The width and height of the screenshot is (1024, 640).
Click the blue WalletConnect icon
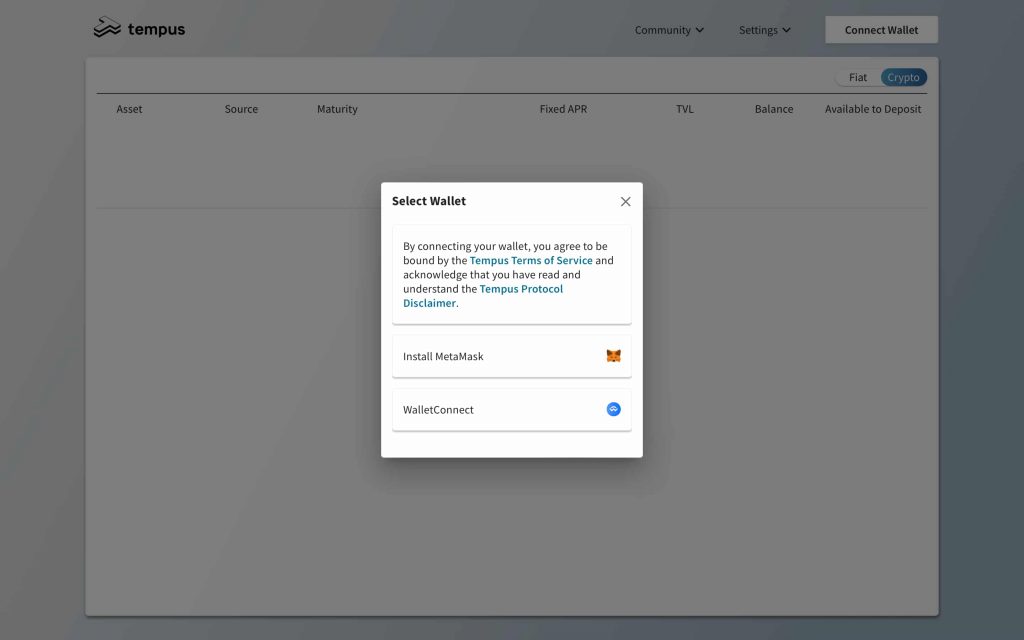click(x=613, y=409)
